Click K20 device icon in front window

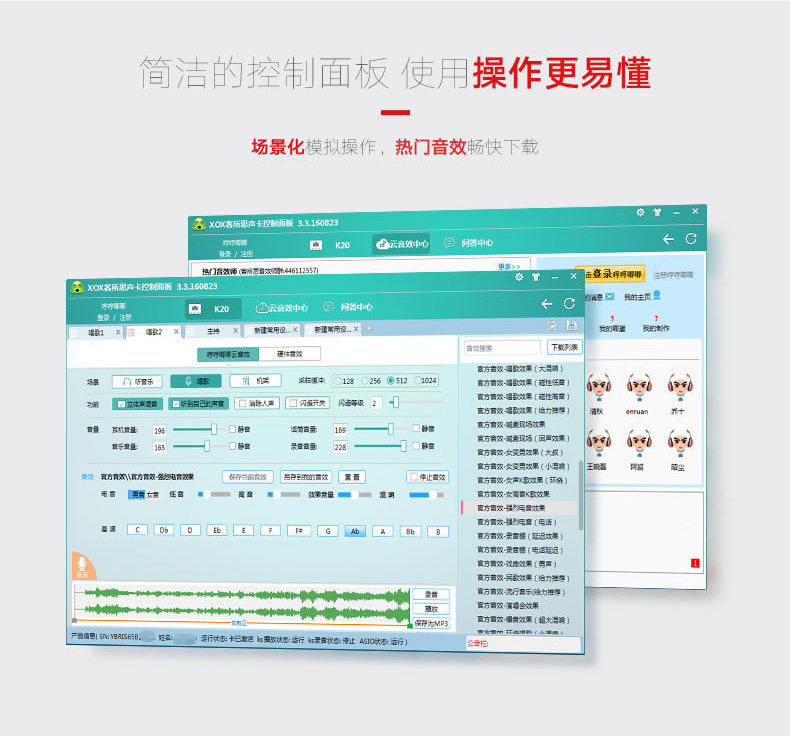(x=195, y=309)
